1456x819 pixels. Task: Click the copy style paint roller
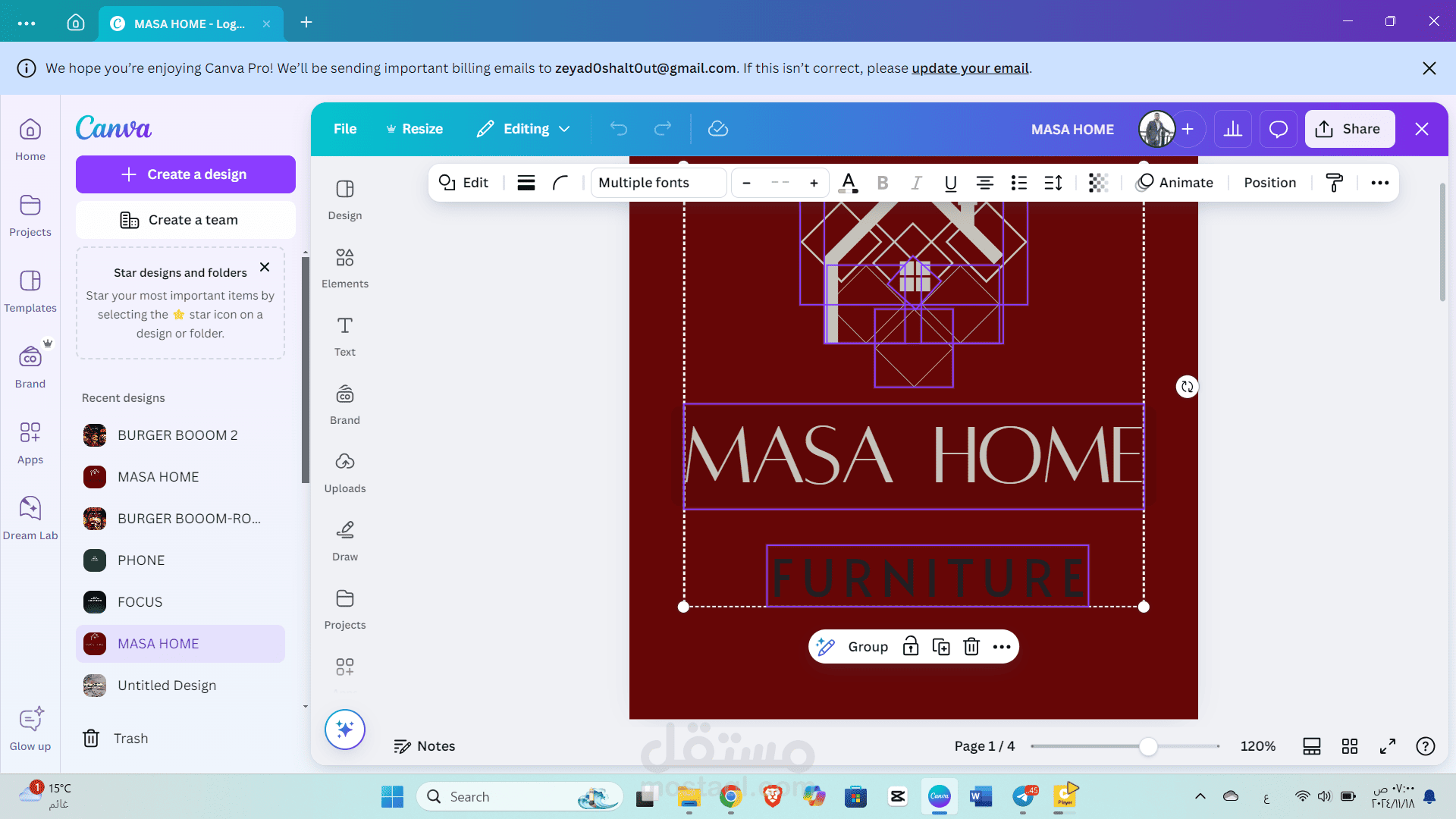[1334, 183]
